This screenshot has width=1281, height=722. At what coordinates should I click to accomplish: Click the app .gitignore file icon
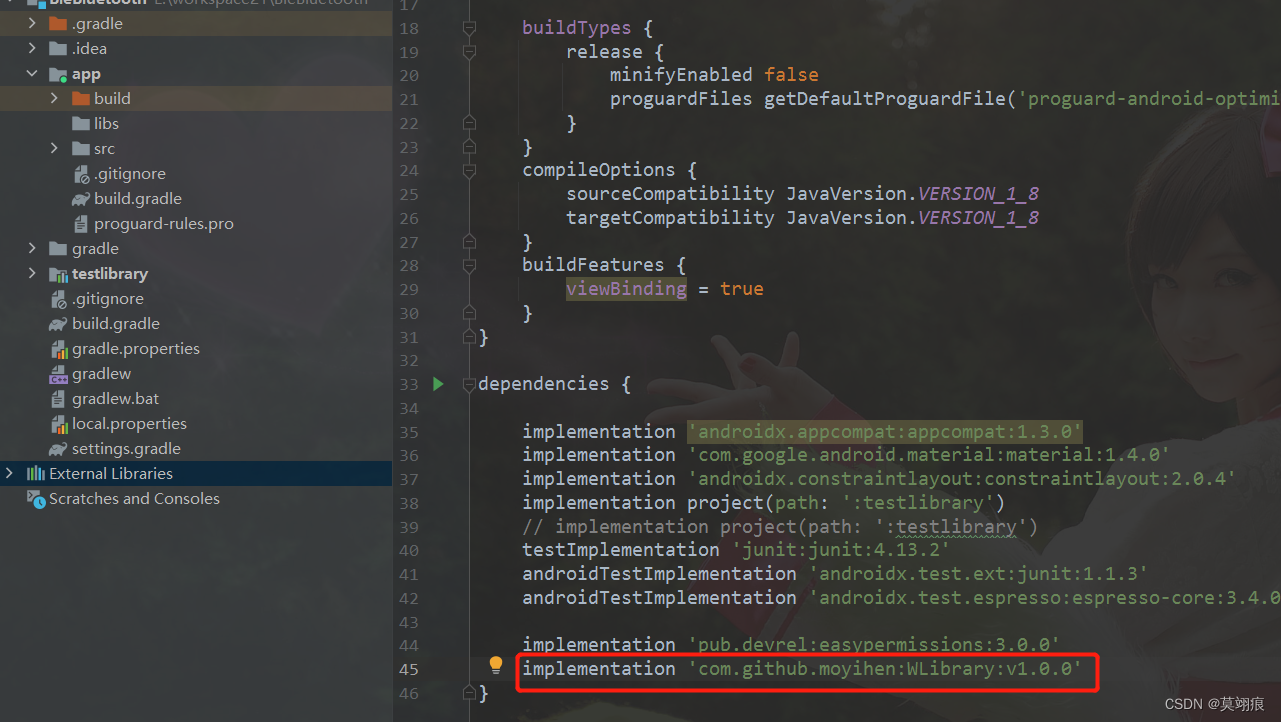(x=80, y=173)
